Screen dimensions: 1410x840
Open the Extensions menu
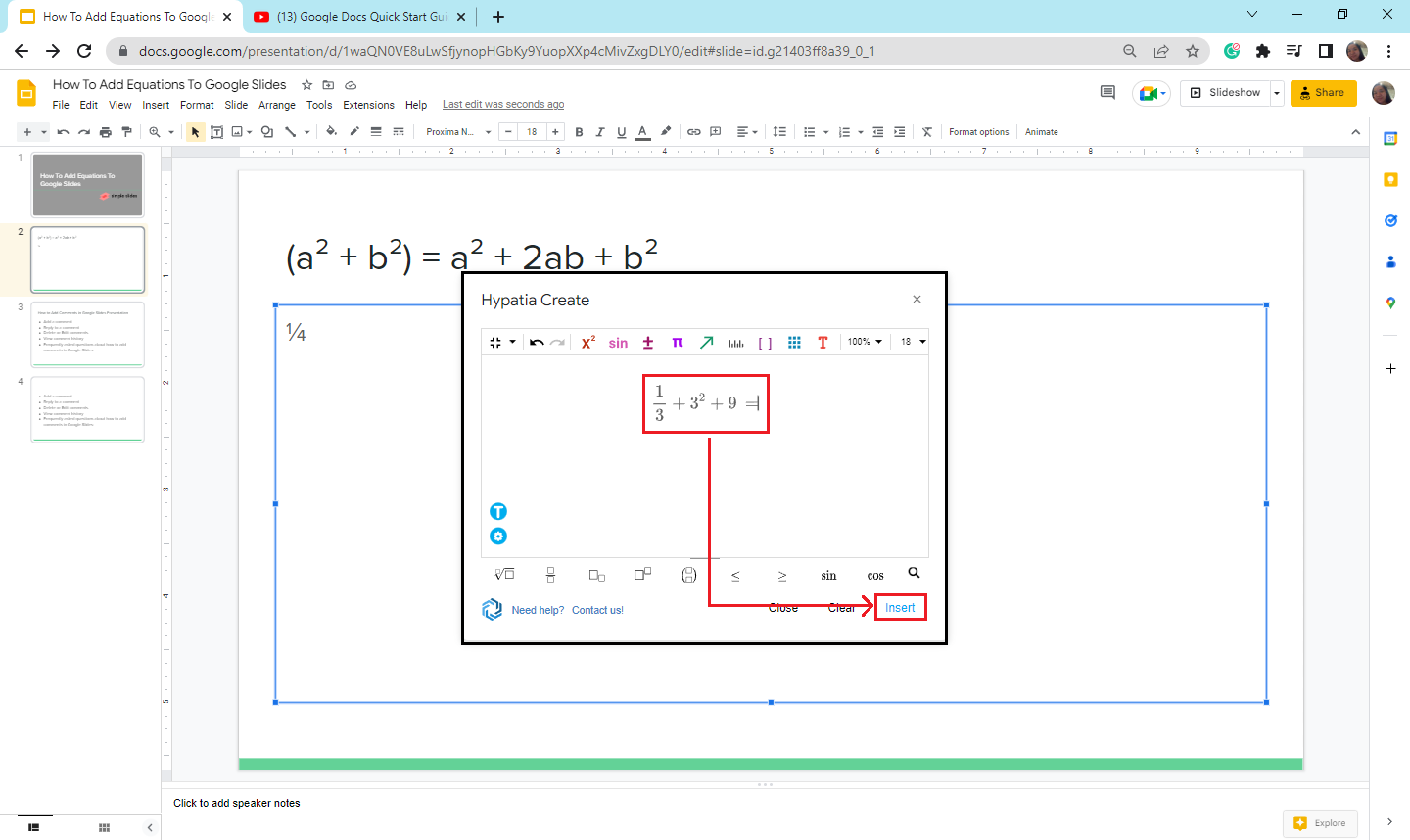coord(368,105)
